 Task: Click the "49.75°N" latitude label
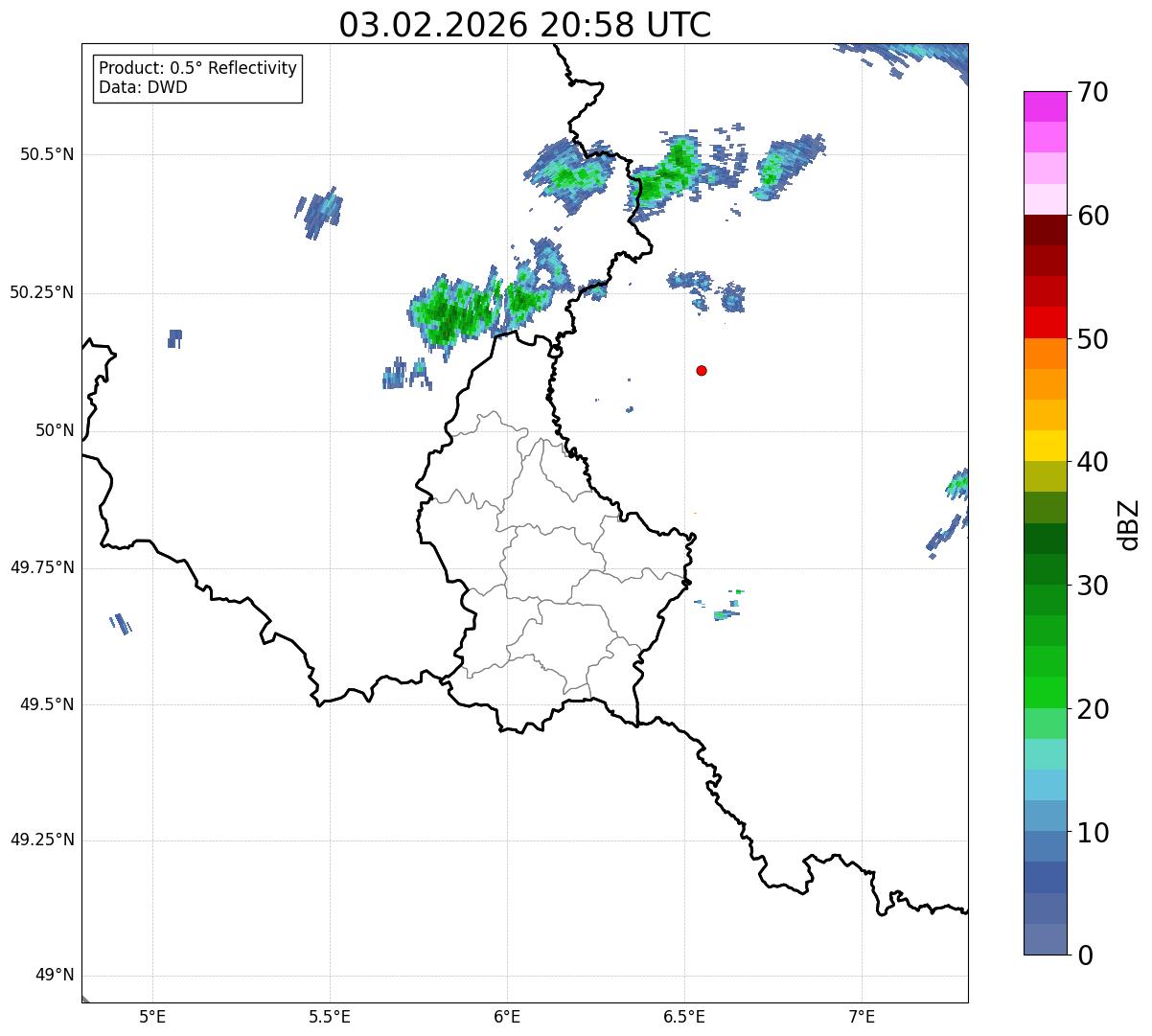(41, 567)
